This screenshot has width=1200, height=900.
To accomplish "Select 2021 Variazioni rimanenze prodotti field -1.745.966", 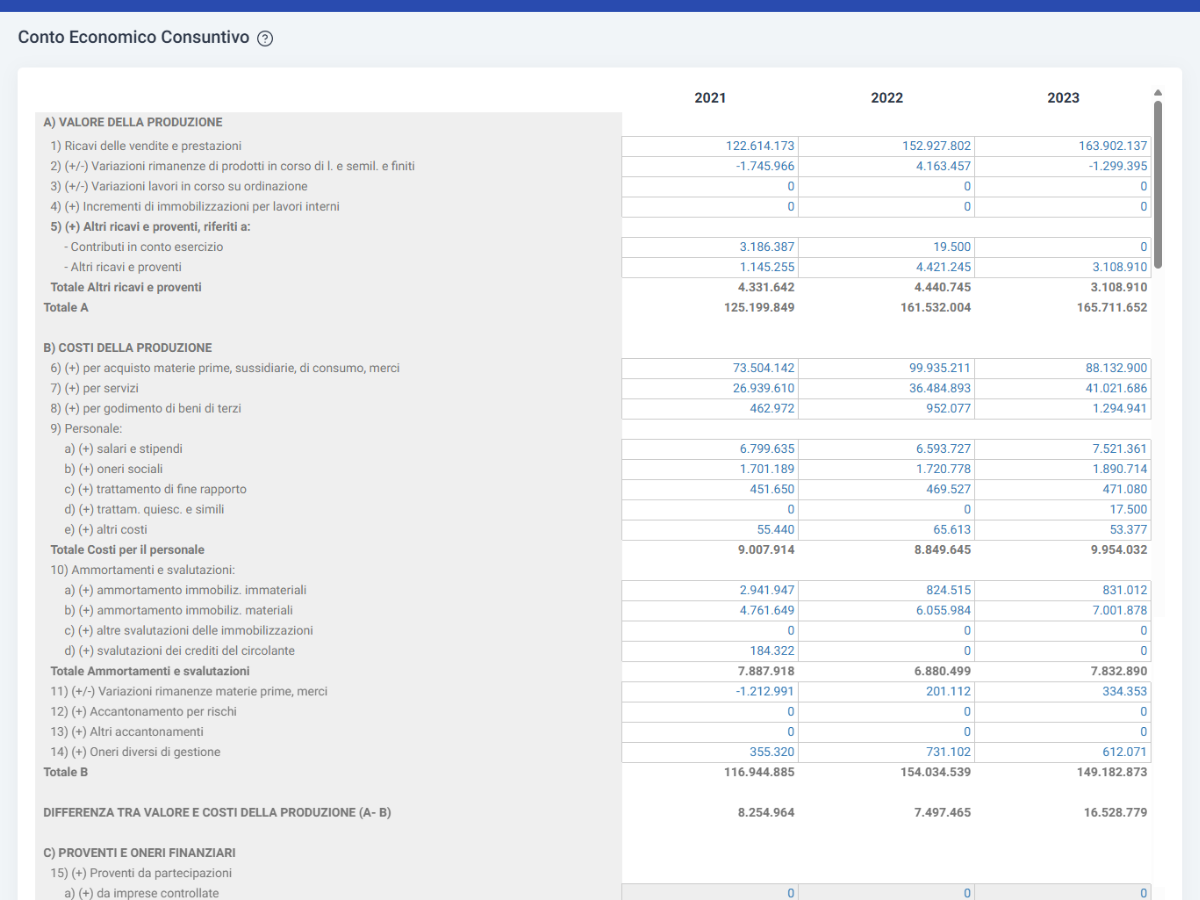I will click(710, 167).
